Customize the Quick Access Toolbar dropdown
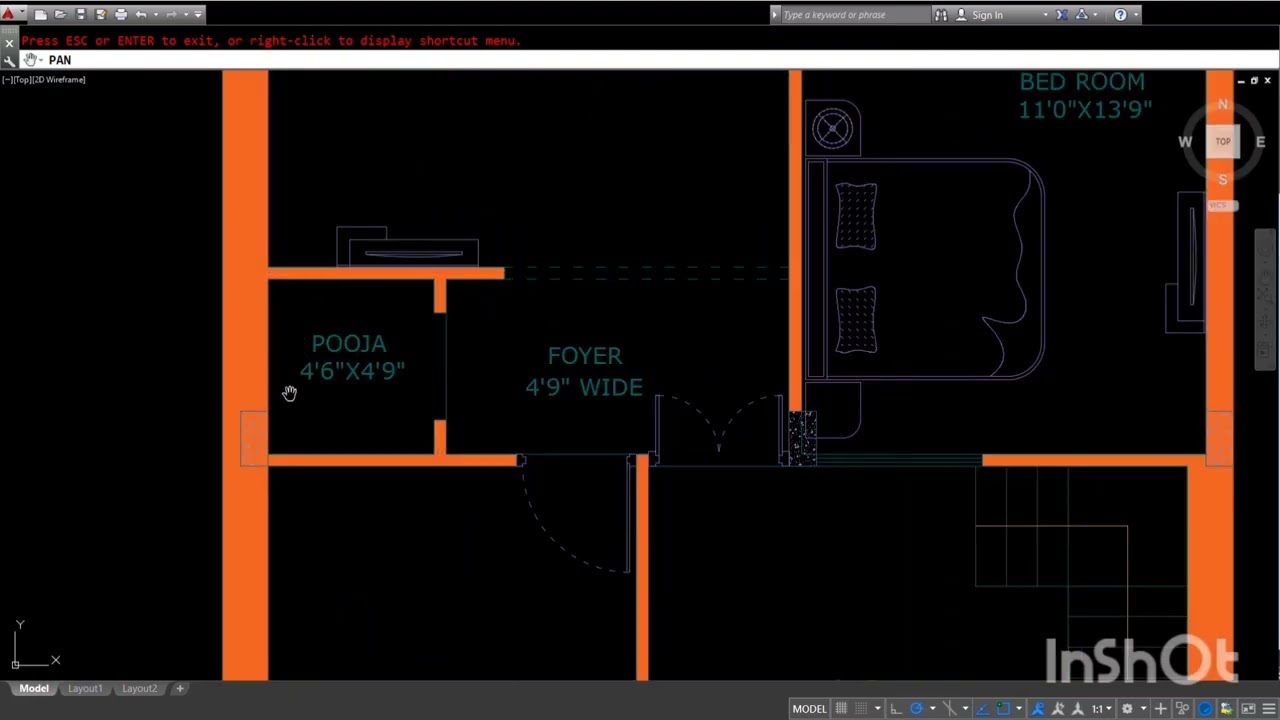The height and width of the screenshot is (720, 1280). click(198, 15)
